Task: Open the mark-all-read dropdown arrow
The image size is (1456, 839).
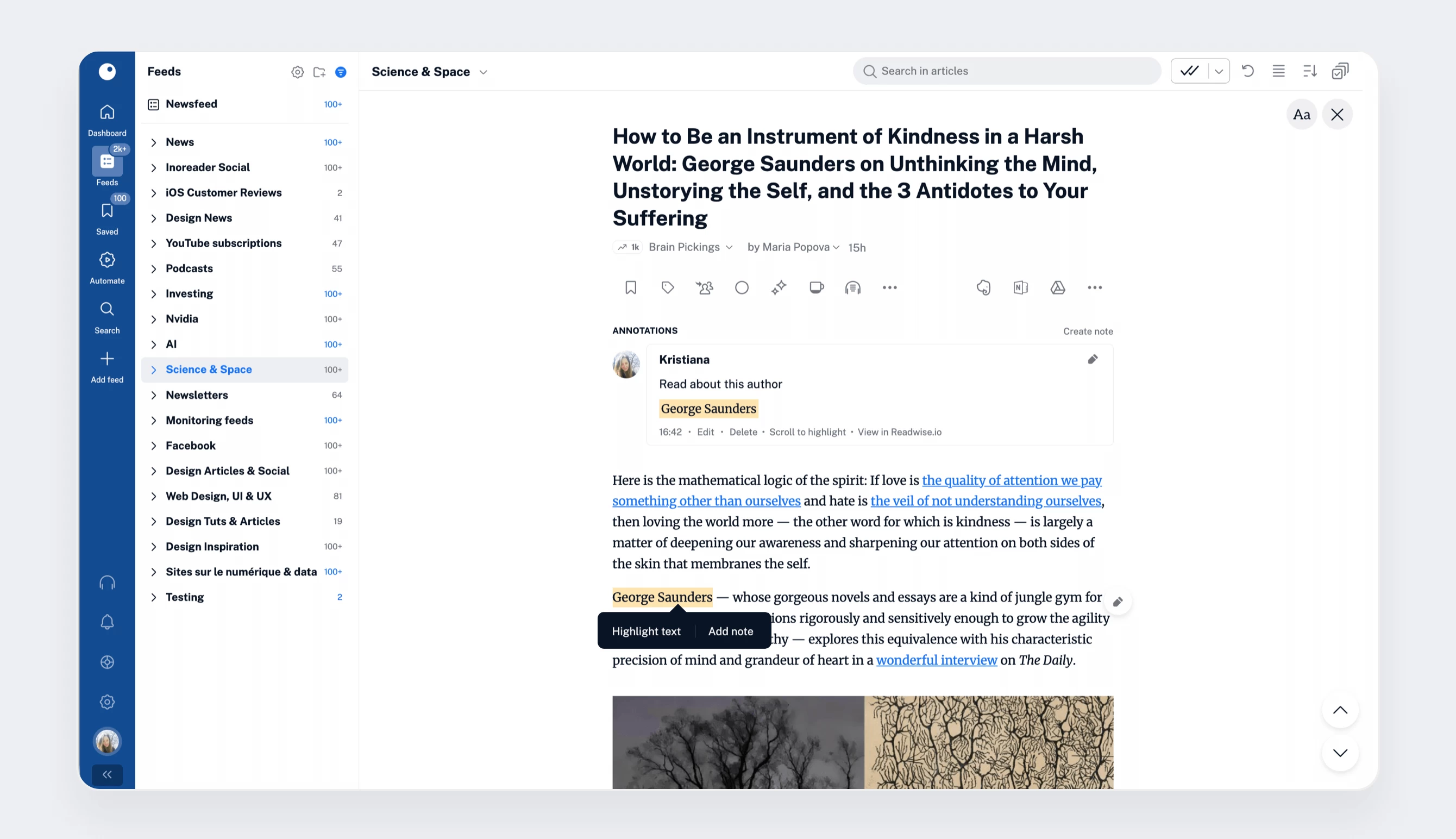Action: tap(1219, 71)
